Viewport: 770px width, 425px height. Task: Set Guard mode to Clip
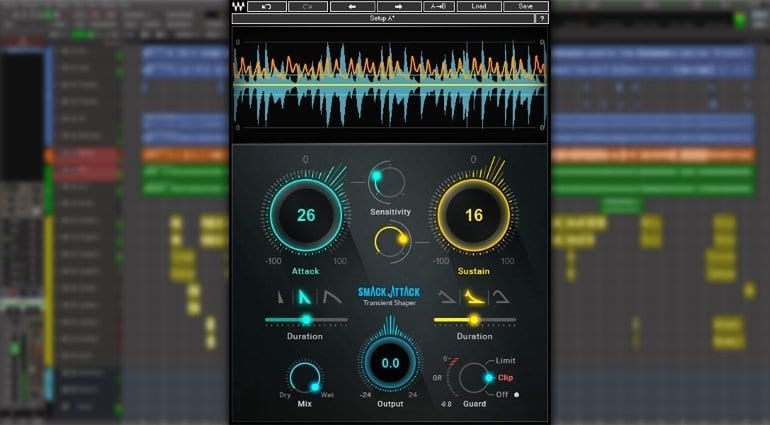(505, 377)
